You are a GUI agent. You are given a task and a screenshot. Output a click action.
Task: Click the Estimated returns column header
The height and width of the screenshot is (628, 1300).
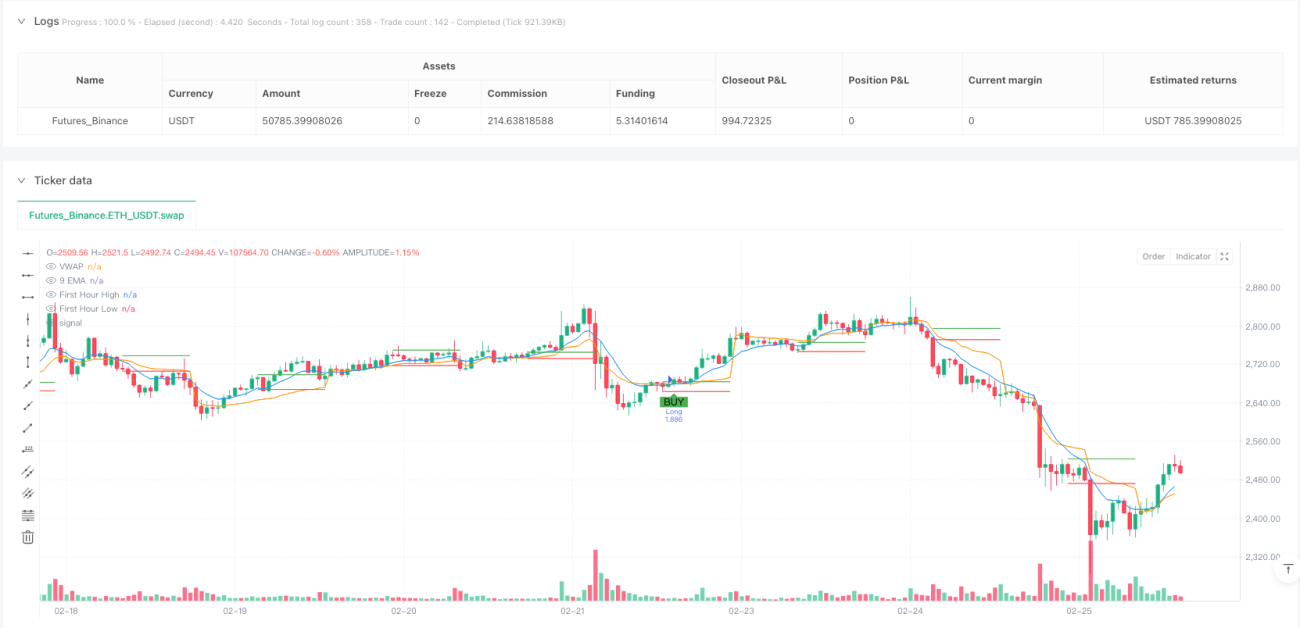click(1193, 80)
